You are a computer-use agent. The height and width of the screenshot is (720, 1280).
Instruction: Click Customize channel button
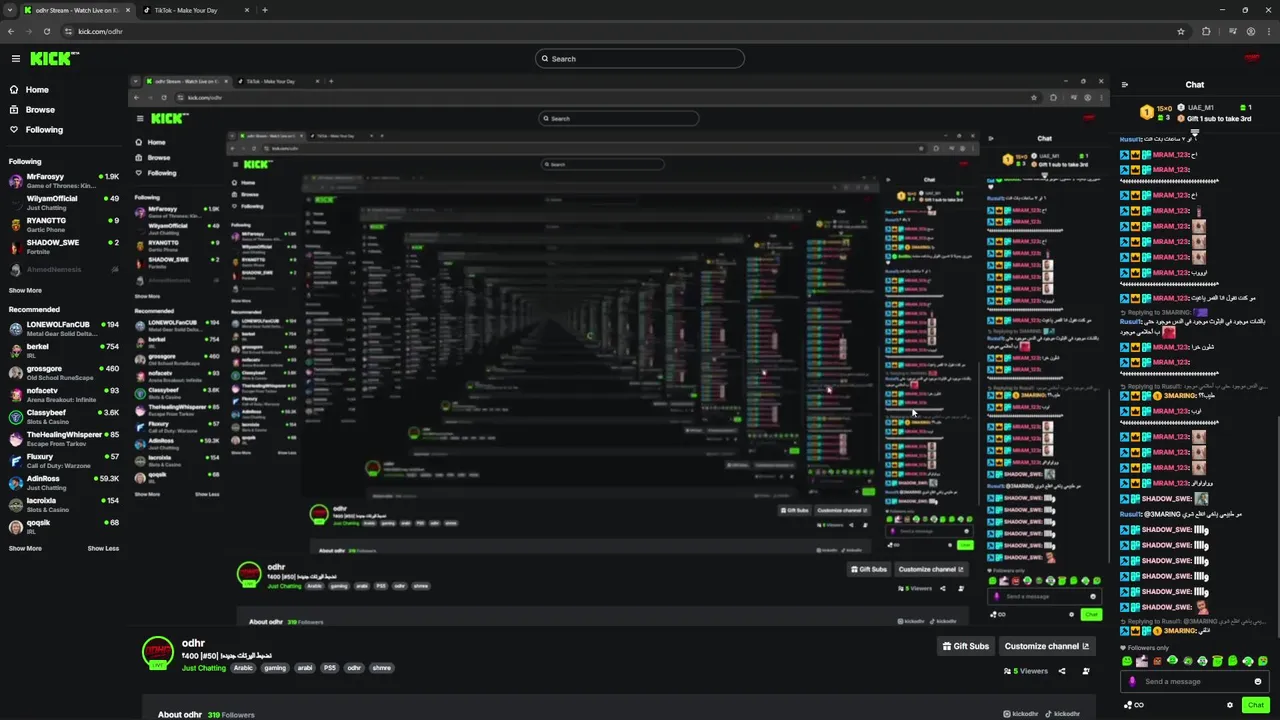point(1047,646)
